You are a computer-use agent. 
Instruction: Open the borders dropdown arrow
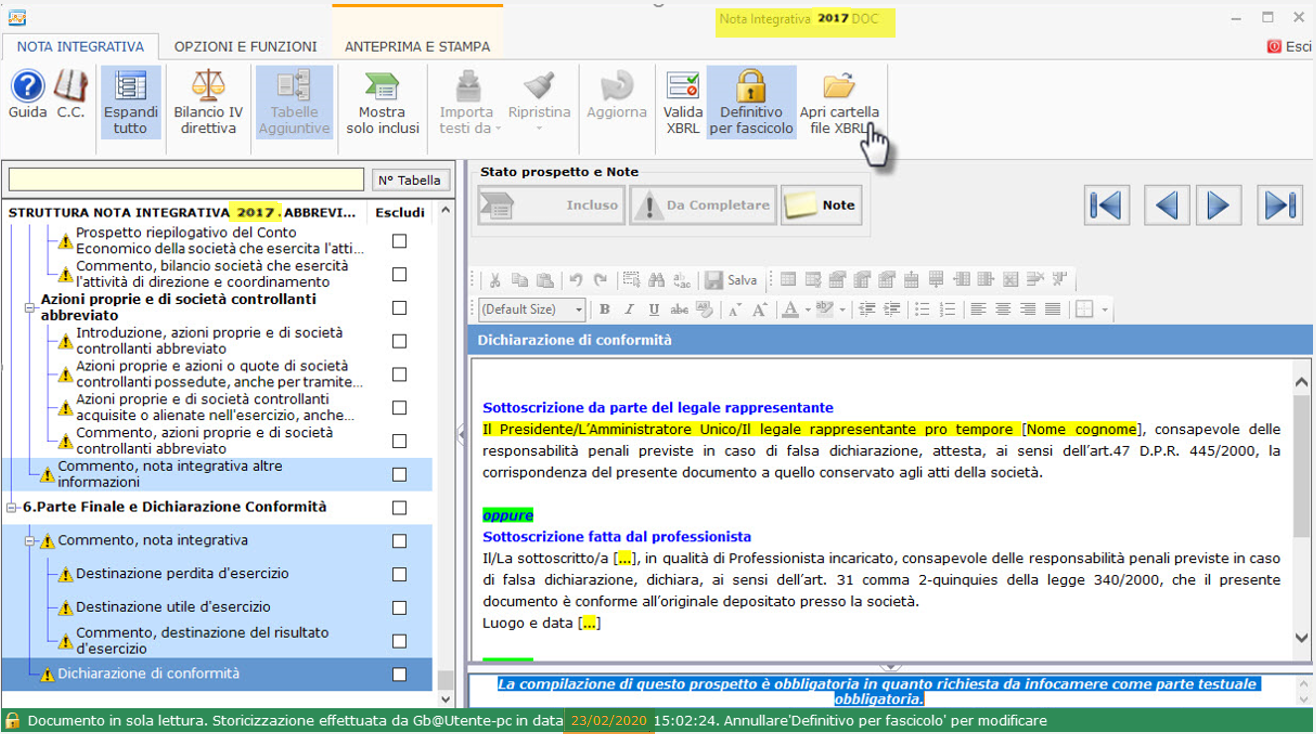coord(1104,310)
